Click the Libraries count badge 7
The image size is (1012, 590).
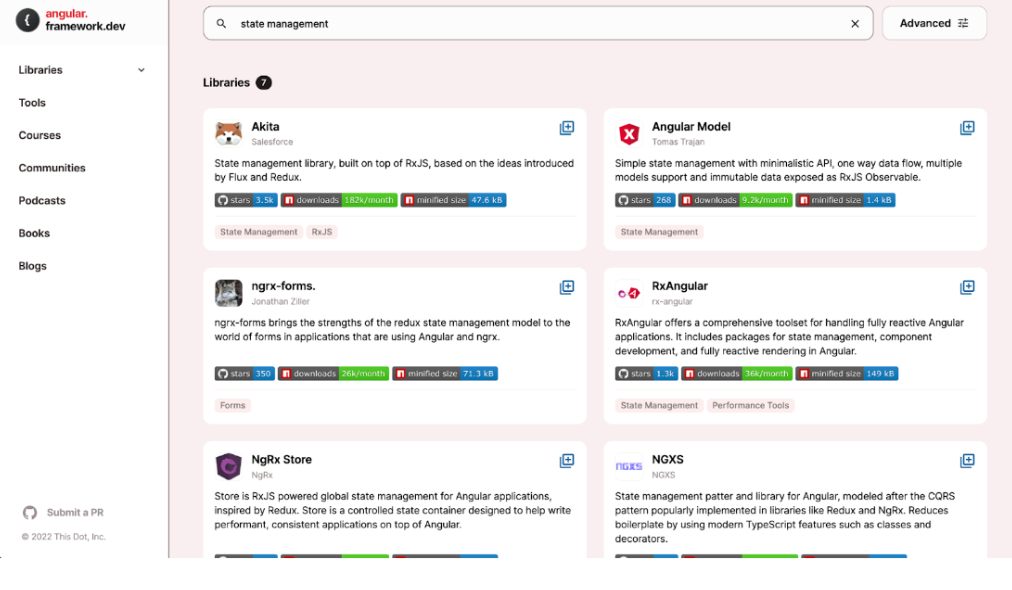263,83
